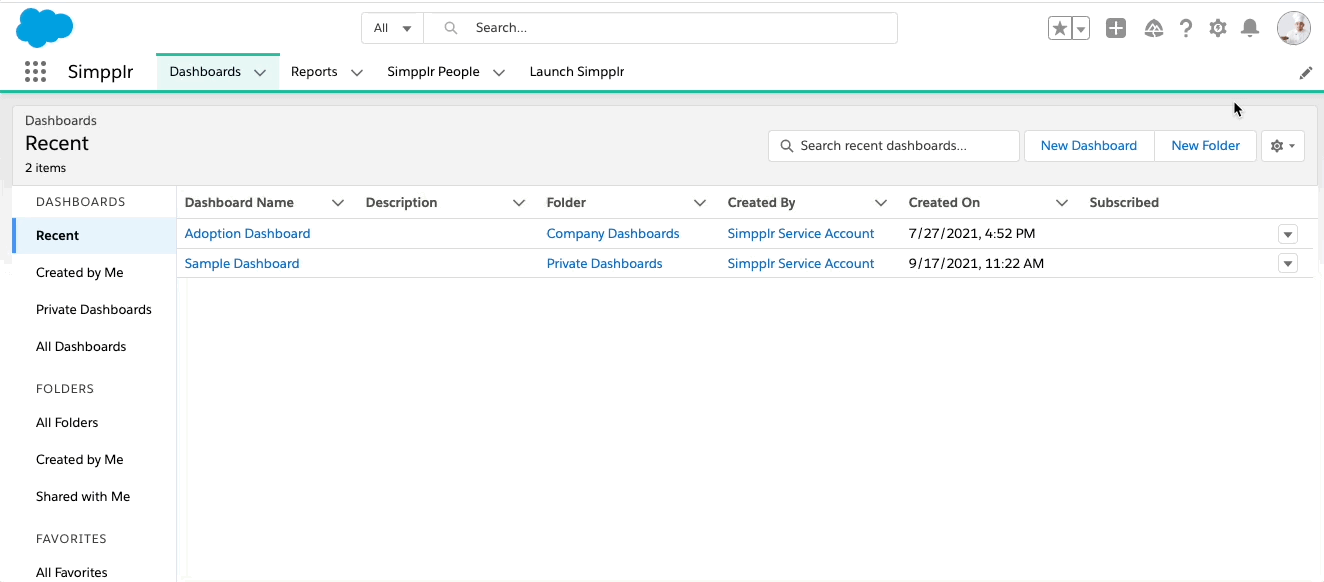1324x582 pixels.
Task: Open the Description column chevron menu
Action: pos(519,203)
